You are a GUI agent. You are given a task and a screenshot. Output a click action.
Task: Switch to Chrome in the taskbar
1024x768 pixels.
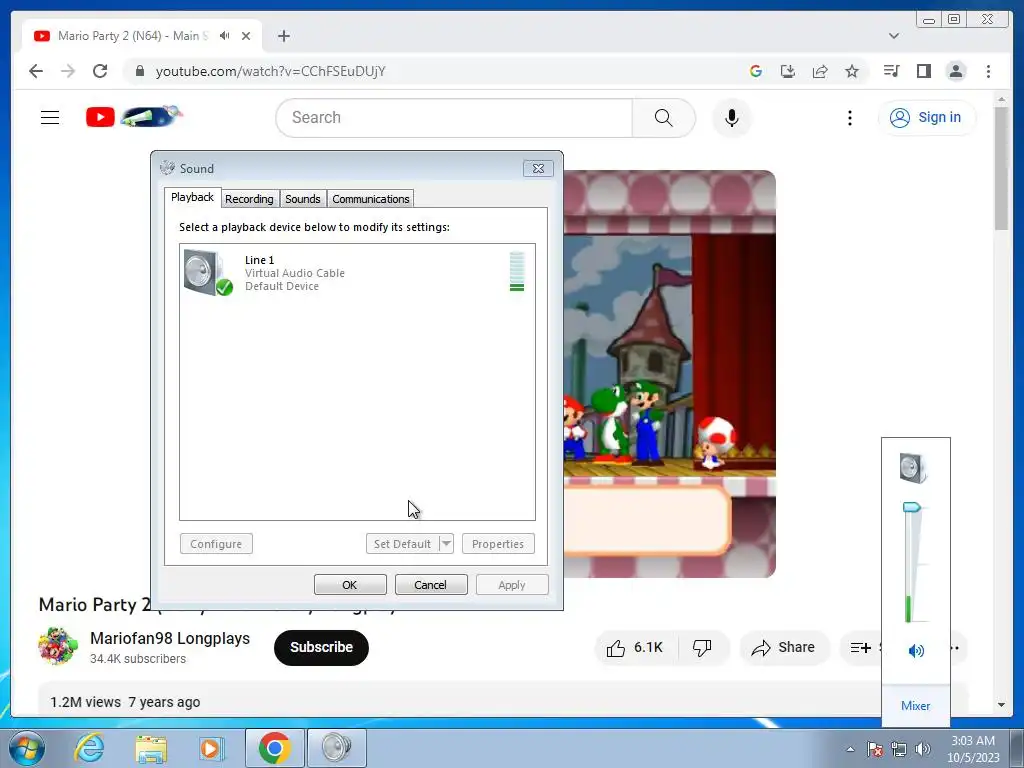[x=274, y=748]
